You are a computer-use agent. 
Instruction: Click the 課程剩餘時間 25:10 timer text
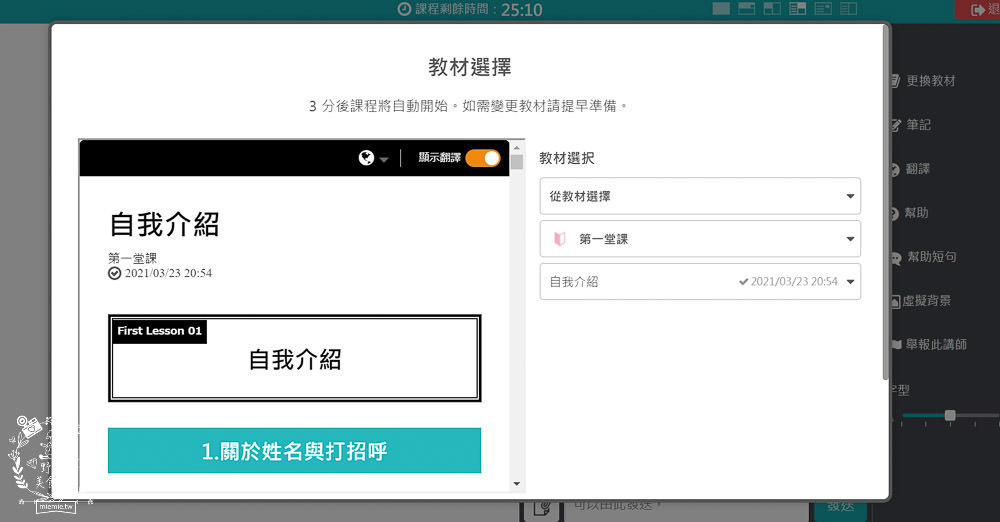478,10
